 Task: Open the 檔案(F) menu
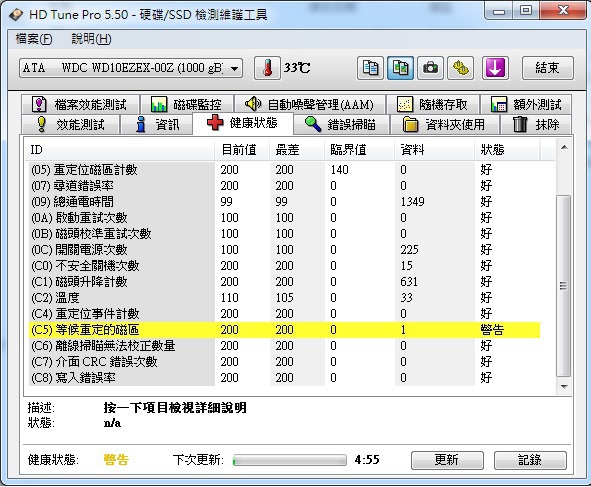coord(34,39)
